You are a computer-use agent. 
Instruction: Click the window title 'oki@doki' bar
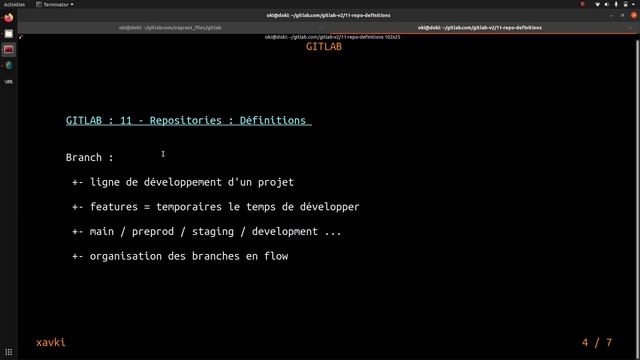pos(328,16)
